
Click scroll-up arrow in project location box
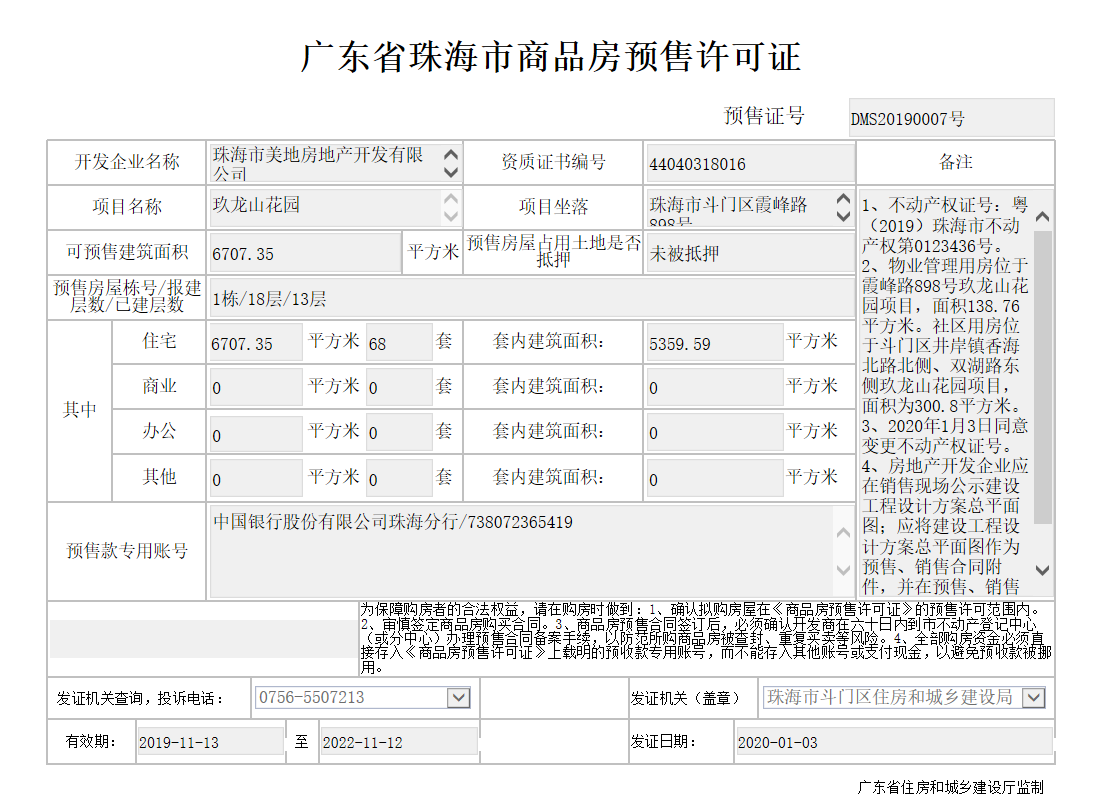[844, 199]
